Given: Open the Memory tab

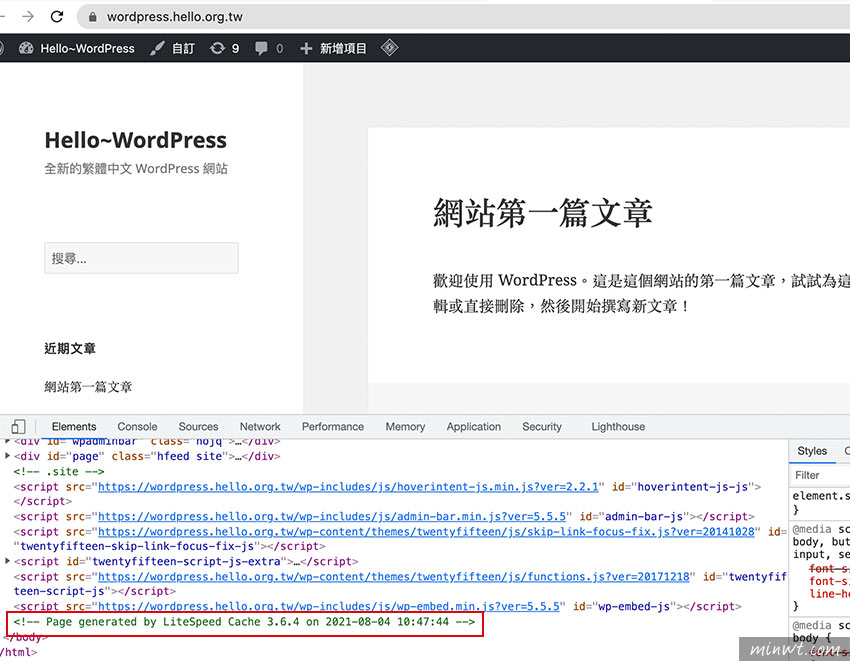Looking at the screenshot, I should pos(405,427).
